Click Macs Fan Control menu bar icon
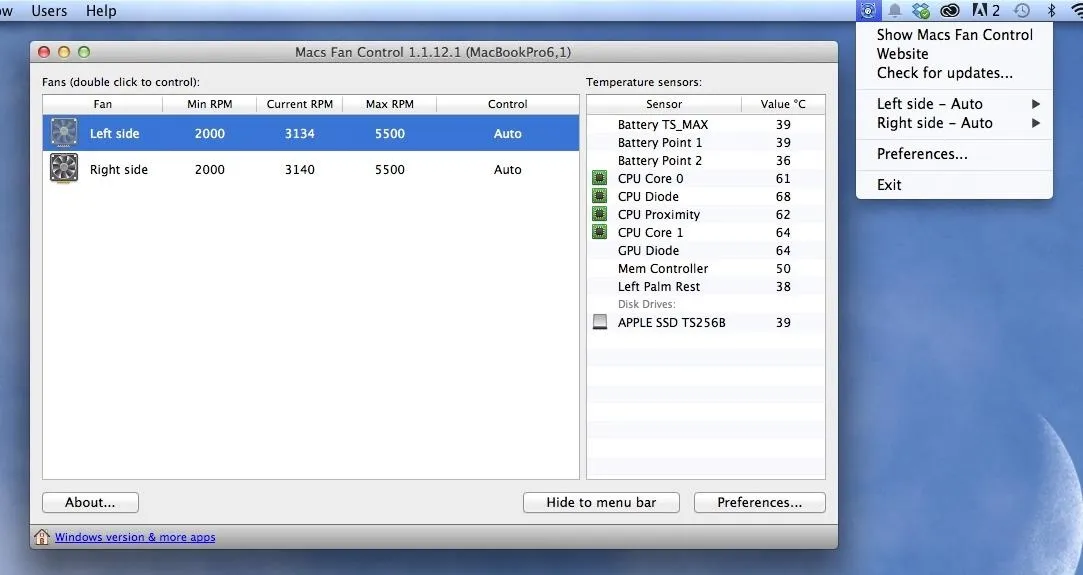The image size is (1083, 575). point(868,10)
